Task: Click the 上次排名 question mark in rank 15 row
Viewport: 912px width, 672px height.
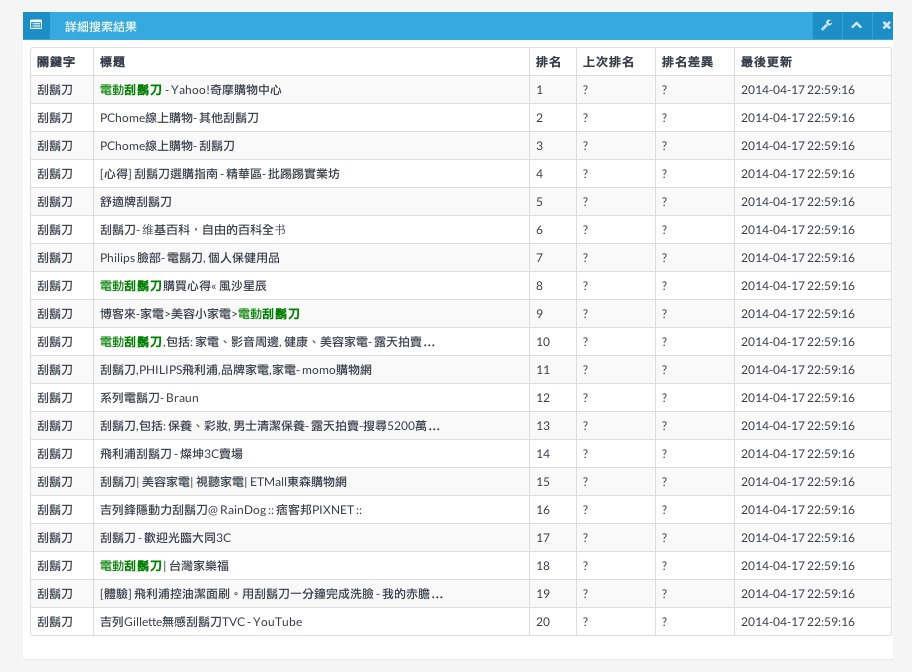Action: tap(585, 481)
